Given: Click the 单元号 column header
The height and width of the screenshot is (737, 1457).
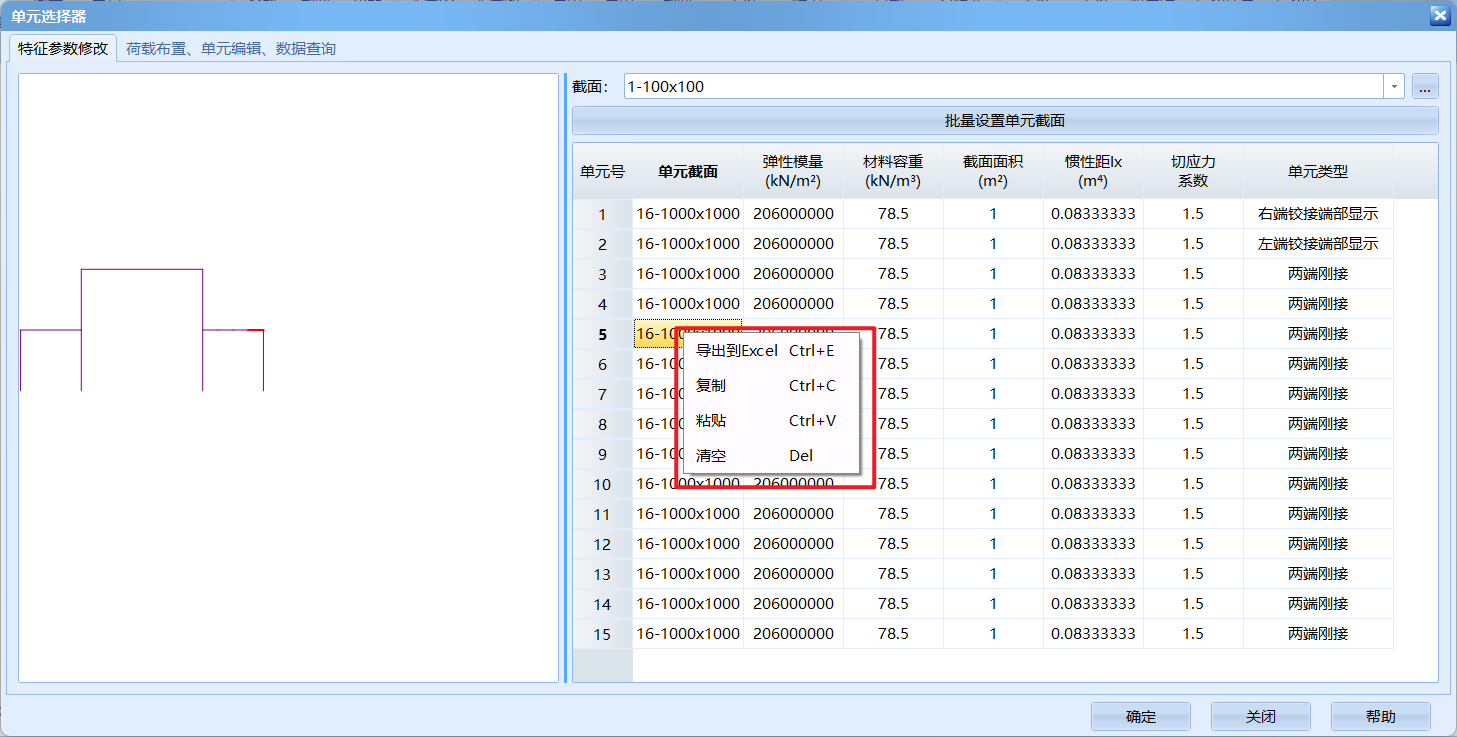Looking at the screenshot, I should 602,170.
